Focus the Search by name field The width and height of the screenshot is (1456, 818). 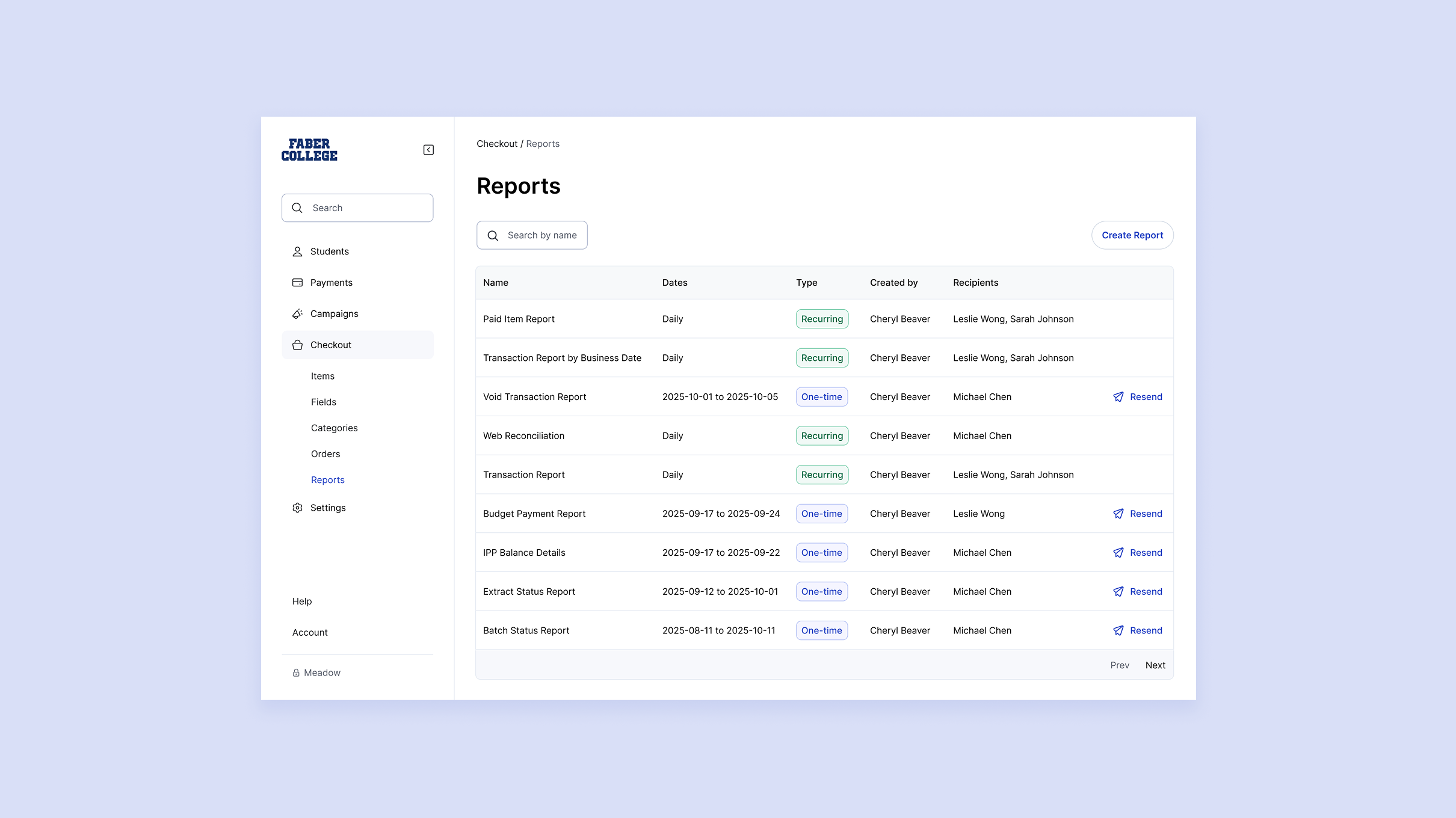(x=541, y=235)
